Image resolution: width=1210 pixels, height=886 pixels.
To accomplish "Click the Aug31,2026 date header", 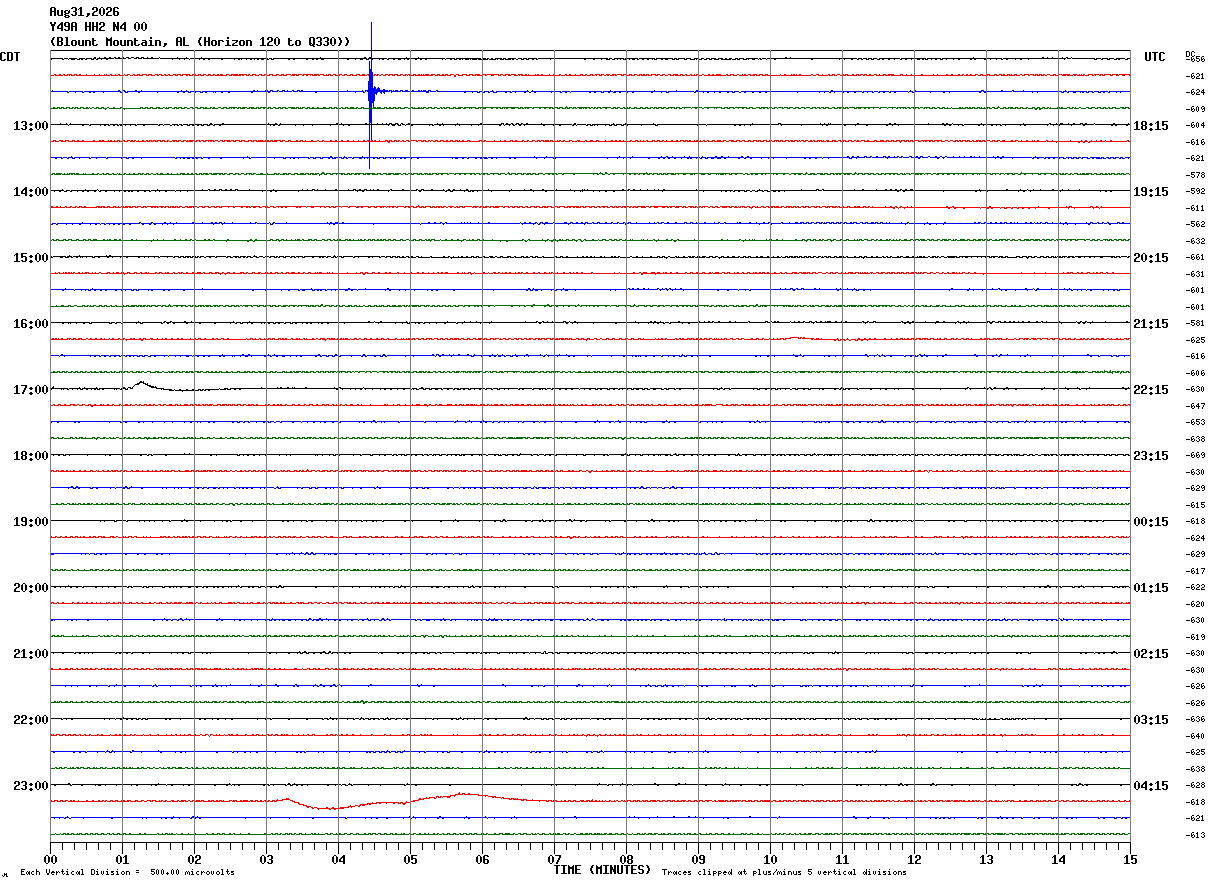I will click(x=84, y=12).
